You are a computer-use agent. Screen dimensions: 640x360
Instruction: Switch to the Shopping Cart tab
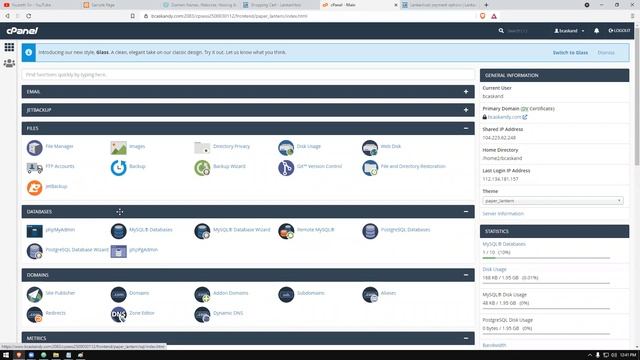tap(278, 5)
